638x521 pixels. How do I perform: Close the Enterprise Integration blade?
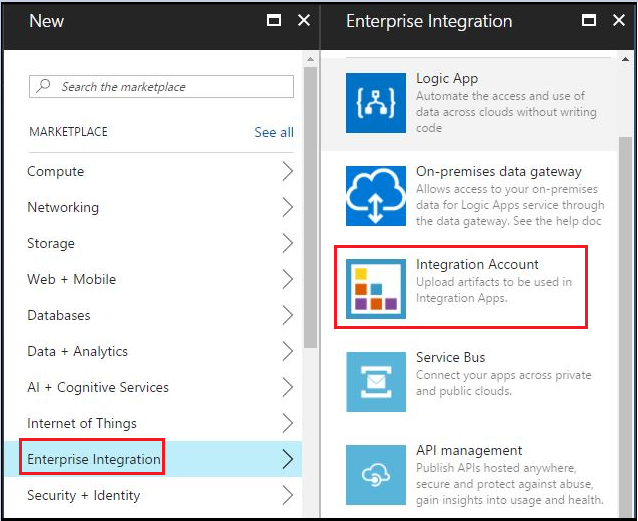tap(619, 20)
